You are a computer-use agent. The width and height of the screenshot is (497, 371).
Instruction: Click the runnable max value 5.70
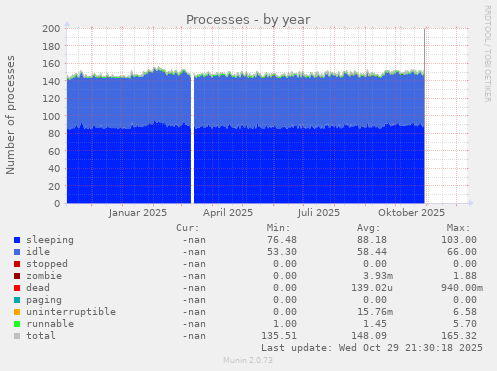coord(465,324)
